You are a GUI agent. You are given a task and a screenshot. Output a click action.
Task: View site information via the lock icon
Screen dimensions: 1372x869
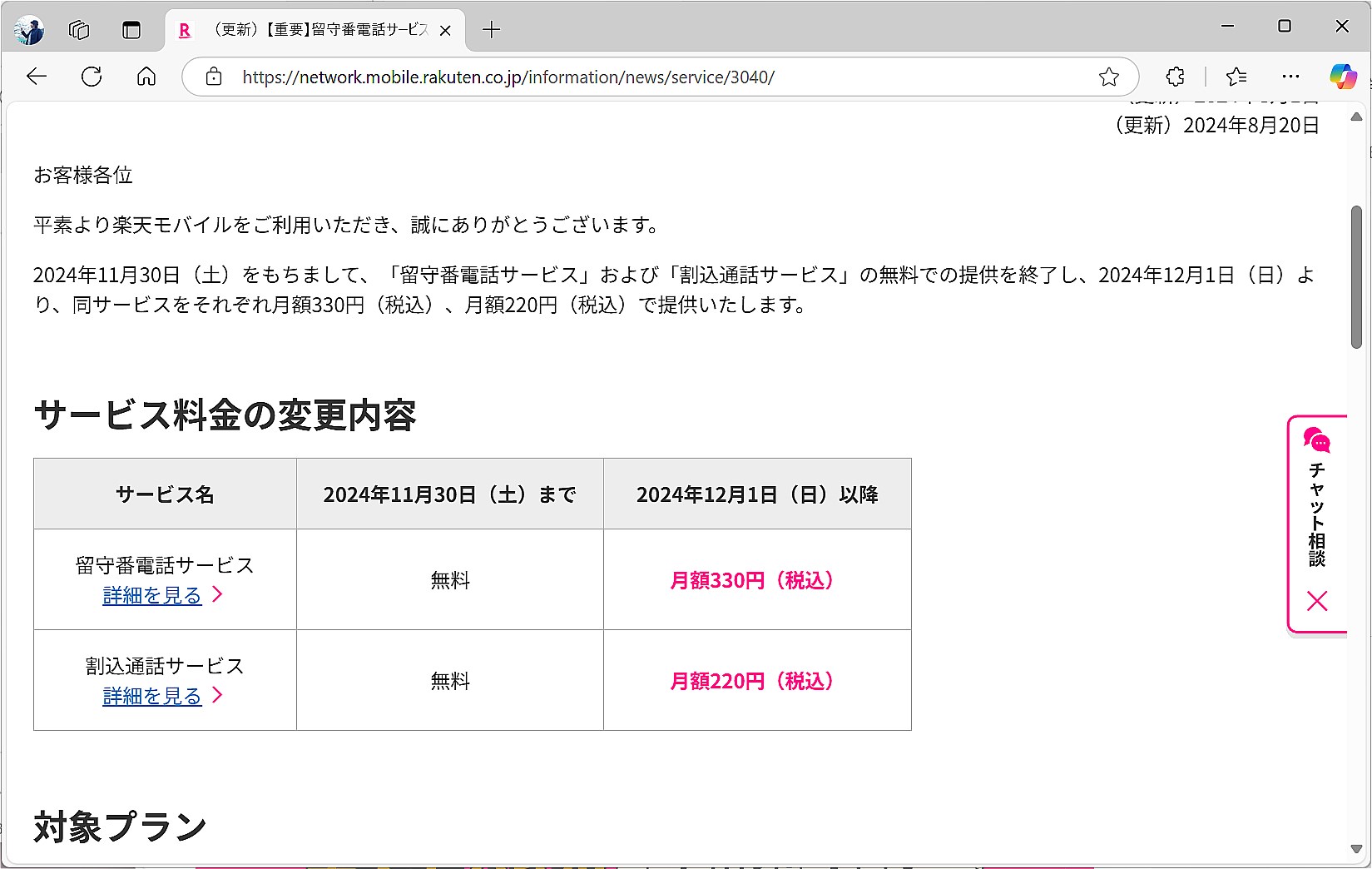[214, 77]
